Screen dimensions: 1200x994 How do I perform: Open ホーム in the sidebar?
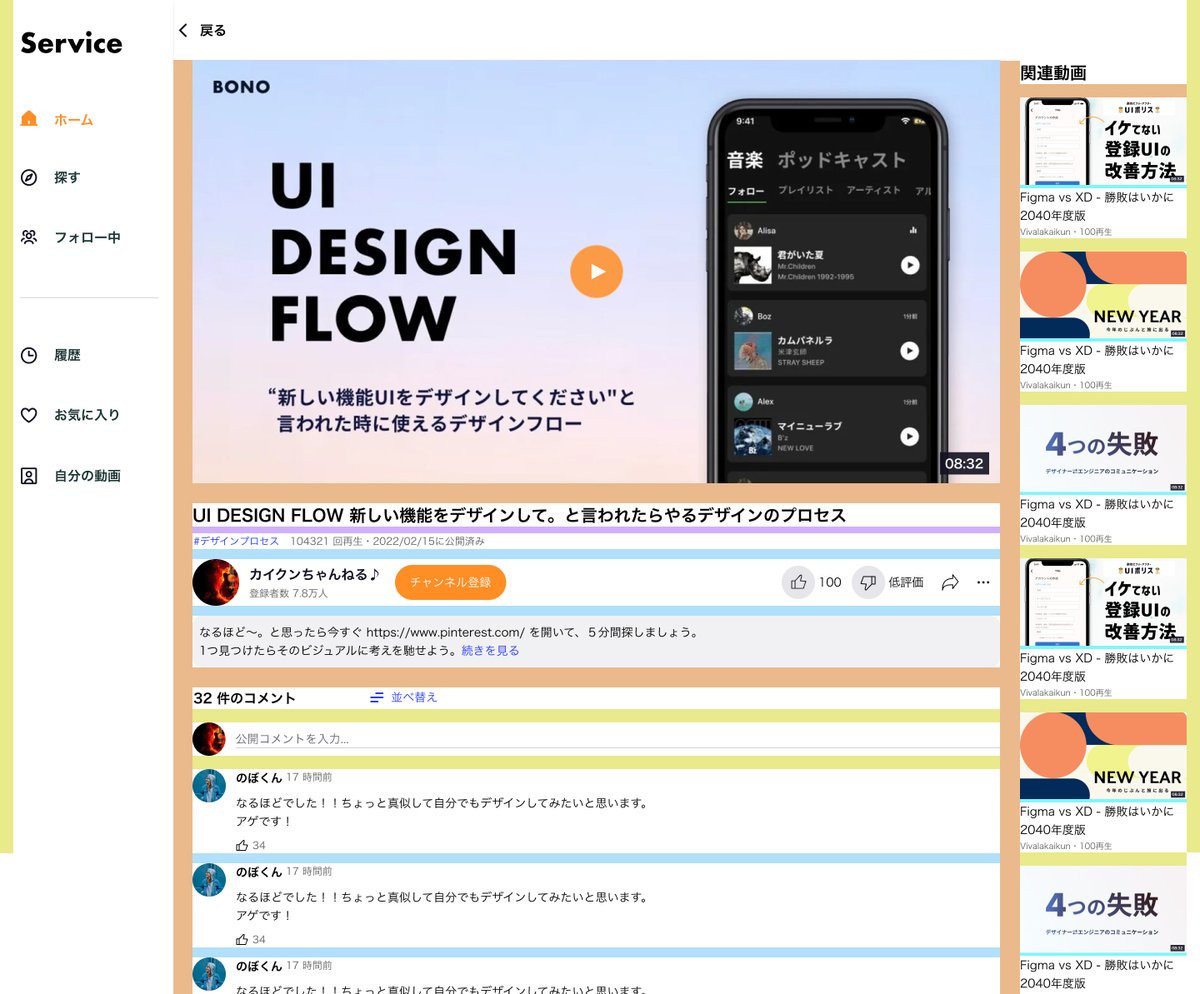coord(57,119)
